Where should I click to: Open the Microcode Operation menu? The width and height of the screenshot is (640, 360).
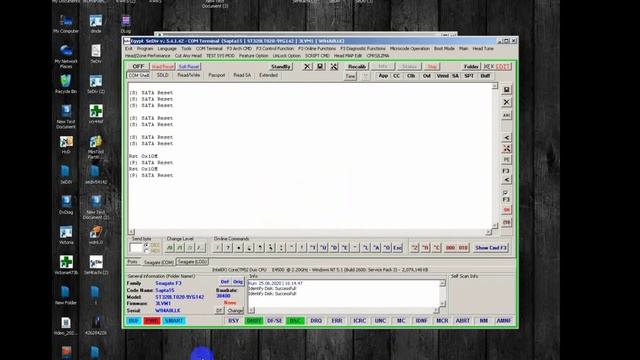tap(409, 49)
